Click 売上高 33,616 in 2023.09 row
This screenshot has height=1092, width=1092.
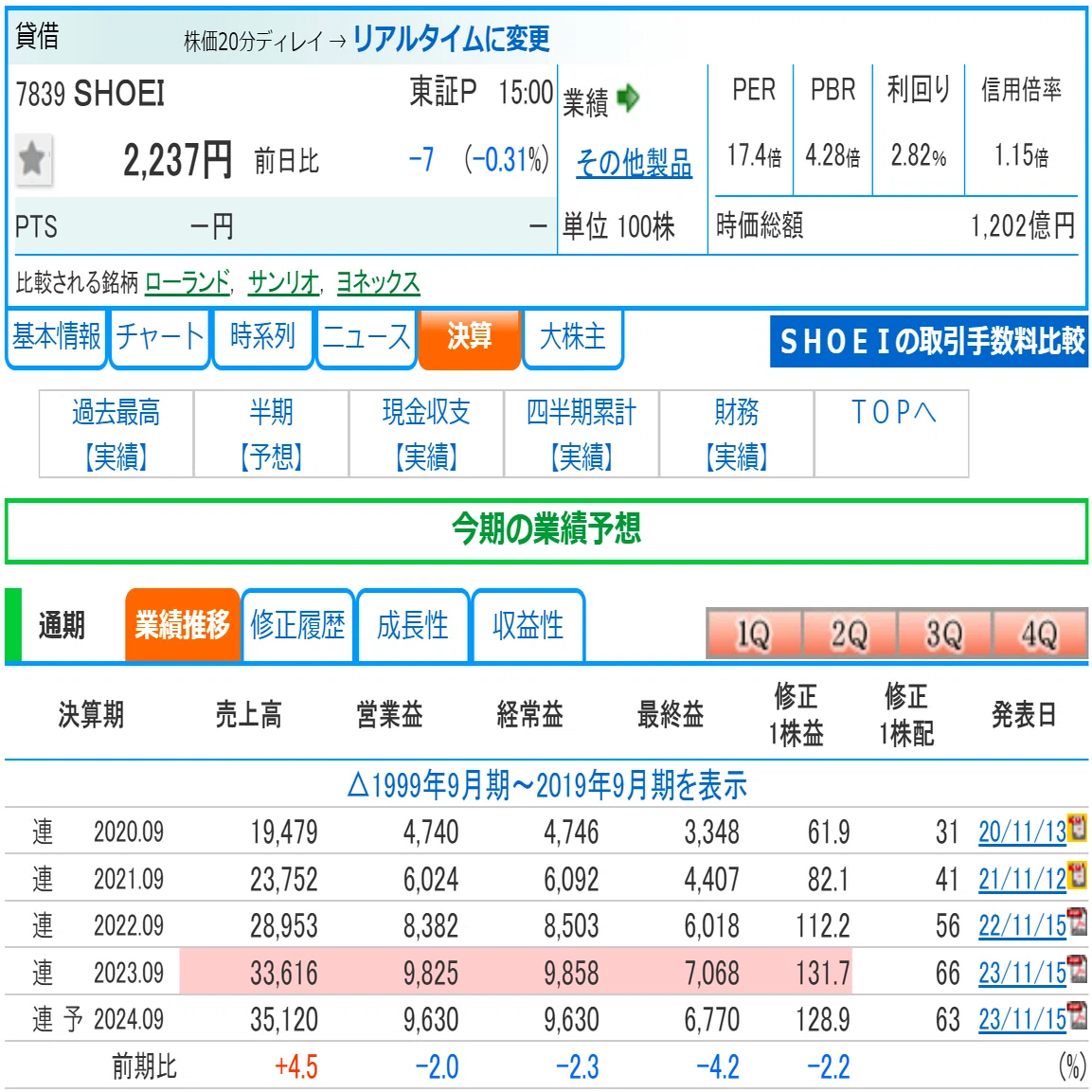tap(284, 973)
